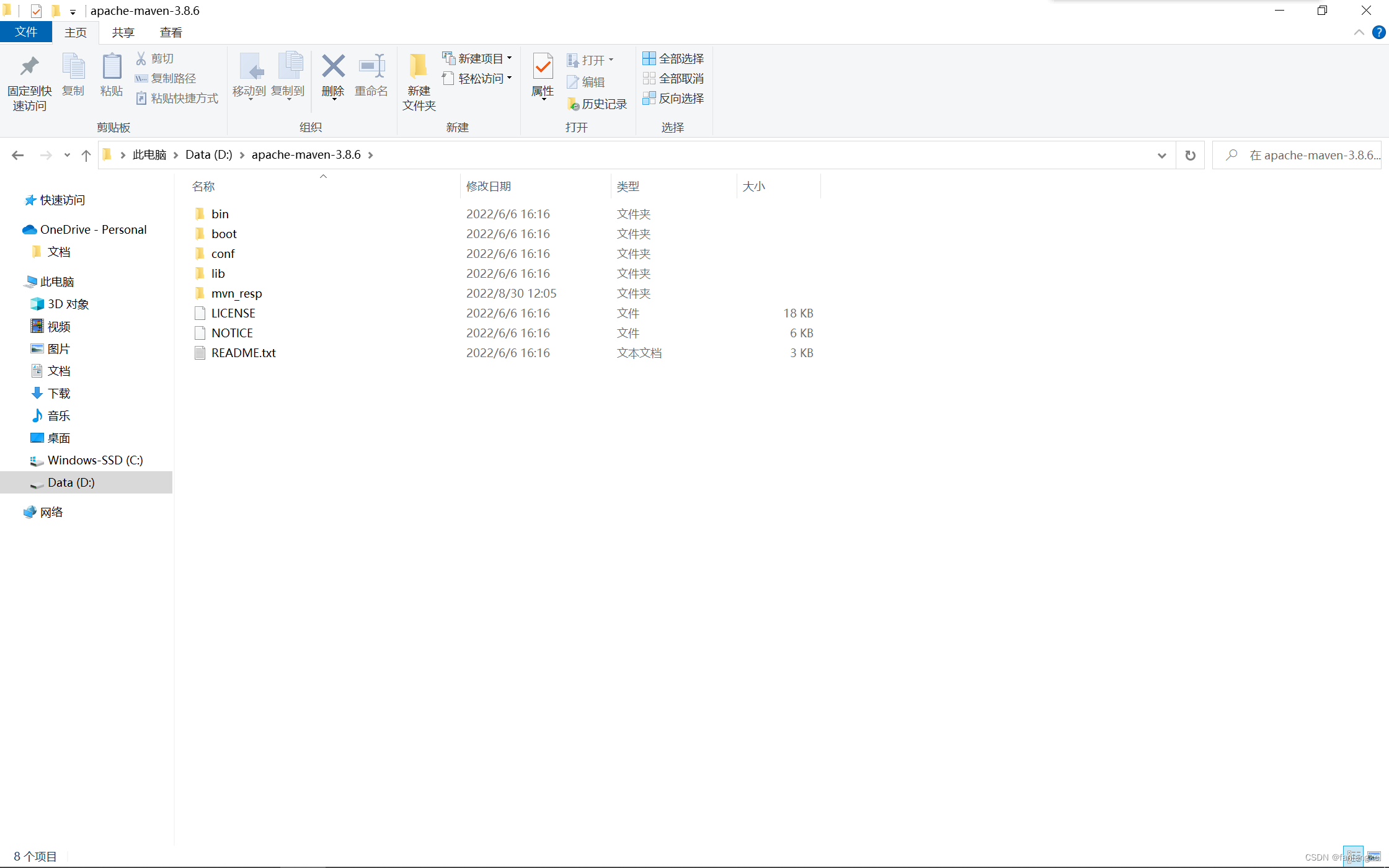Image resolution: width=1389 pixels, height=868 pixels.
Task: Click the Copy icon in ribbon
Action: (x=73, y=66)
